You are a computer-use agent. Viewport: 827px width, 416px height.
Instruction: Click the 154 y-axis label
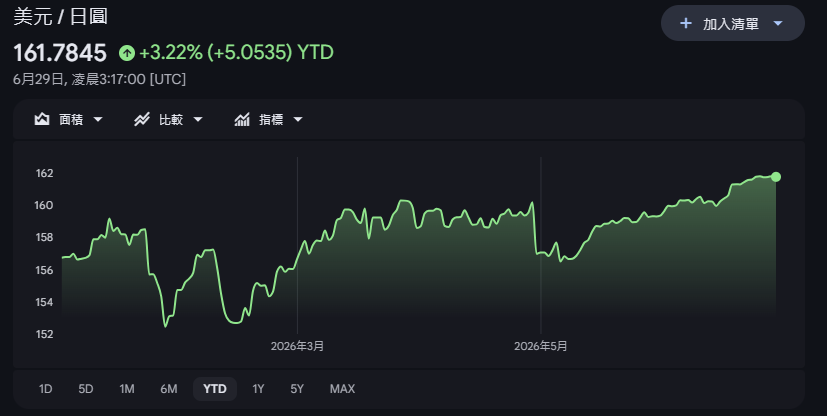click(44, 303)
